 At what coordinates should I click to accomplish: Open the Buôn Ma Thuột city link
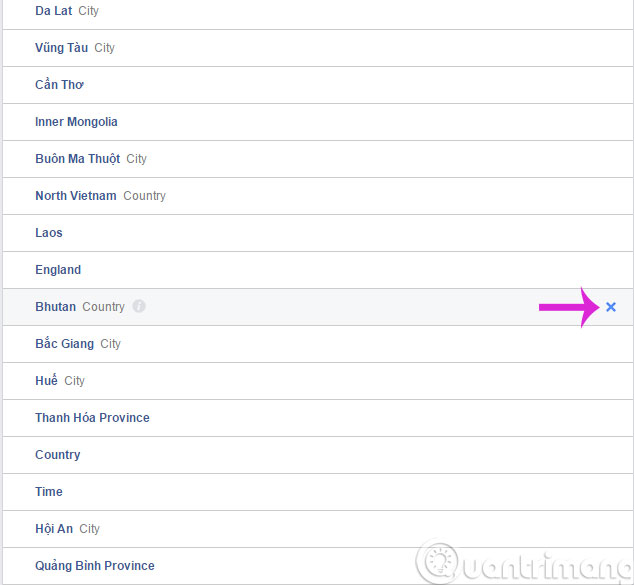click(x=78, y=158)
